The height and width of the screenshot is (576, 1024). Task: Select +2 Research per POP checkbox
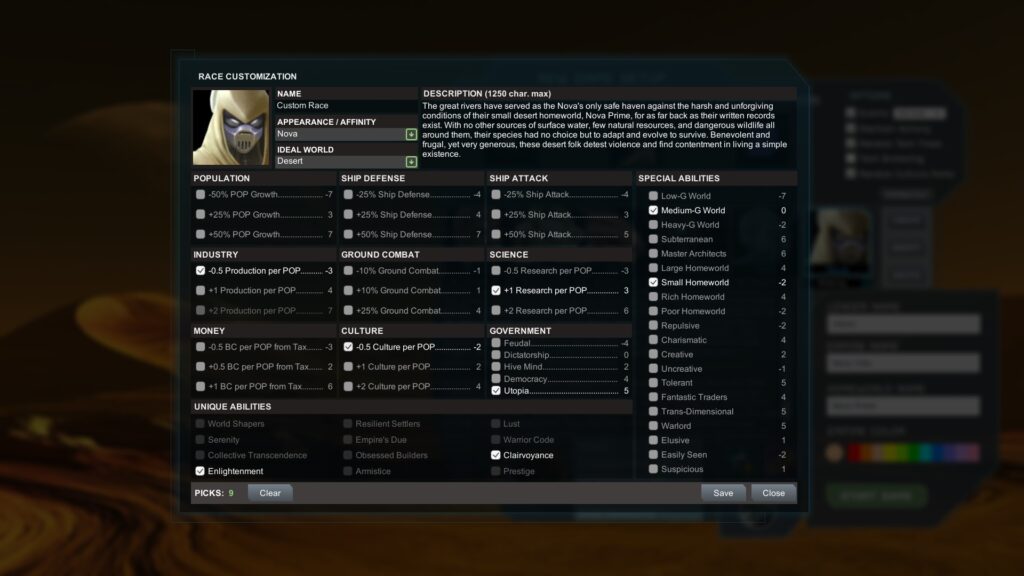[x=496, y=310]
